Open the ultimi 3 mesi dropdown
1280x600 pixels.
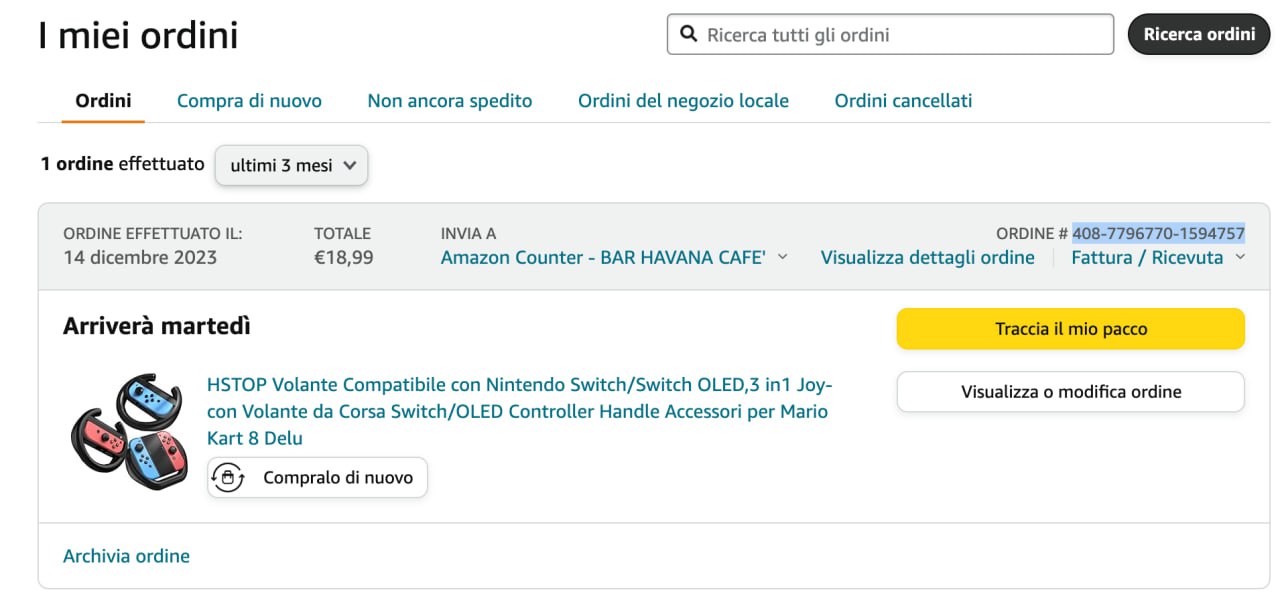pyautogui.click(x=292, y=166)
